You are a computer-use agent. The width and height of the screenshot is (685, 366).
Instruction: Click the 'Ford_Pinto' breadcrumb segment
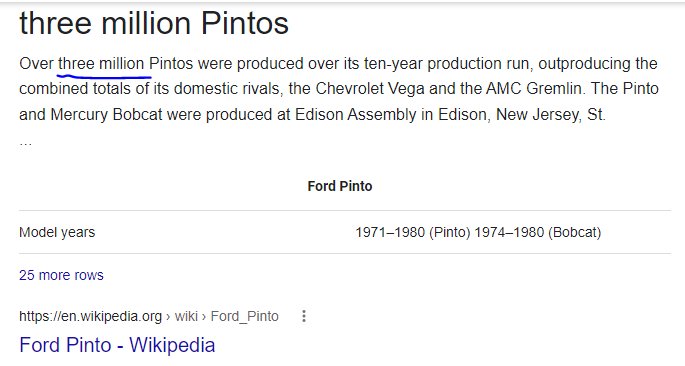point(245,316)
